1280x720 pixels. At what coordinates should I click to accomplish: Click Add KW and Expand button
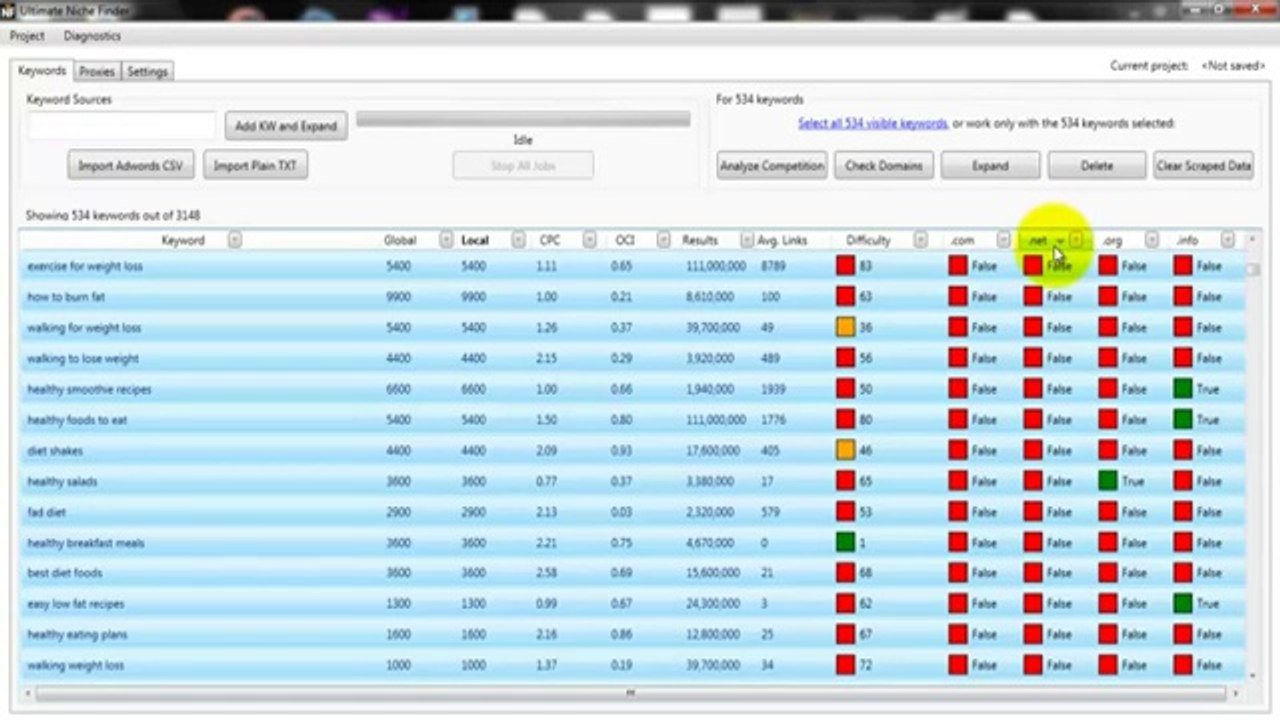286,127
